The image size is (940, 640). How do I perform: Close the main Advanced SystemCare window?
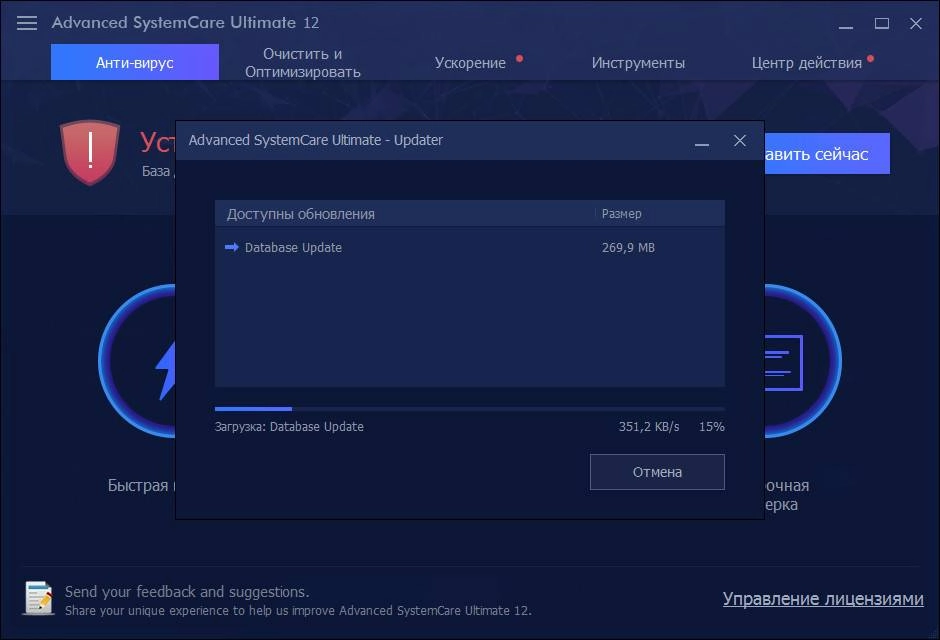click(x=915, y=23)
